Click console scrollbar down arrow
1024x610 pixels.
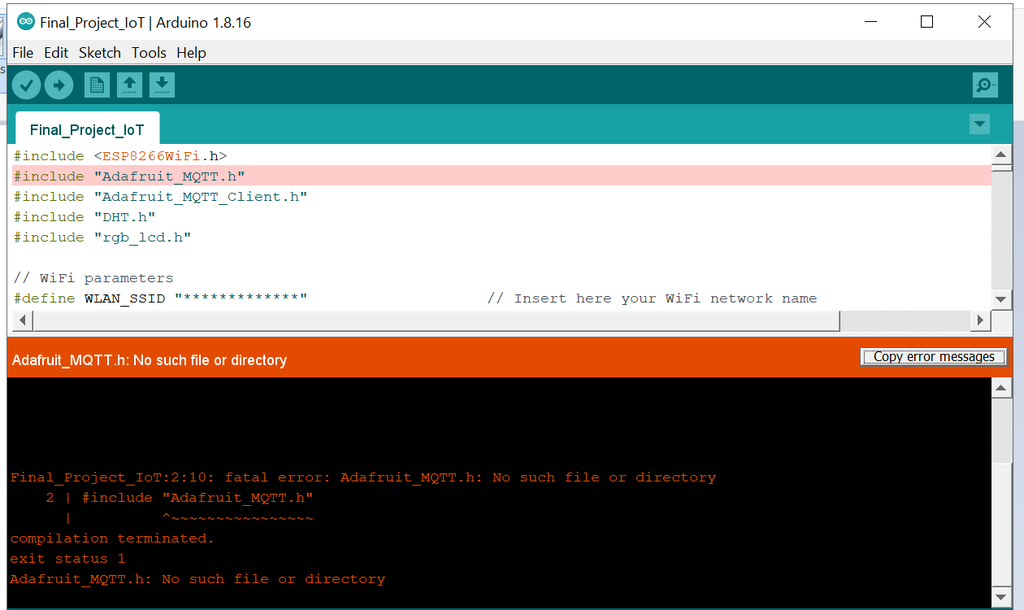pyautogui.click(x=1001, y=597)
